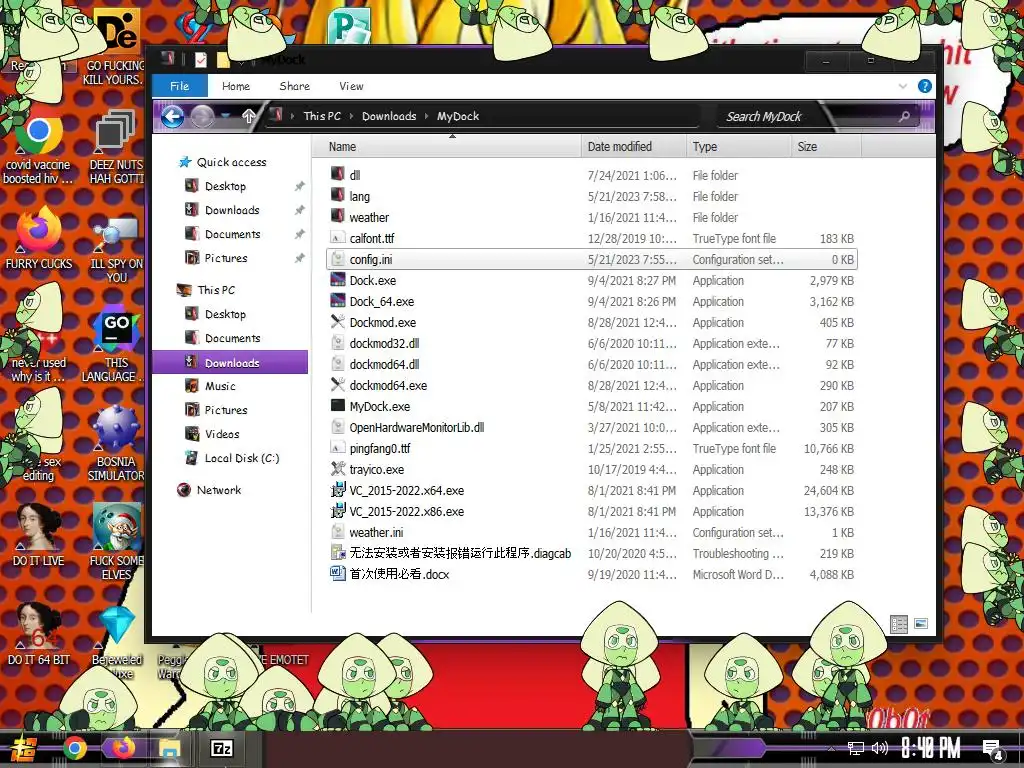Open the recent locations dropdown arrow
1024x768 pixels.
pos(226,117)
